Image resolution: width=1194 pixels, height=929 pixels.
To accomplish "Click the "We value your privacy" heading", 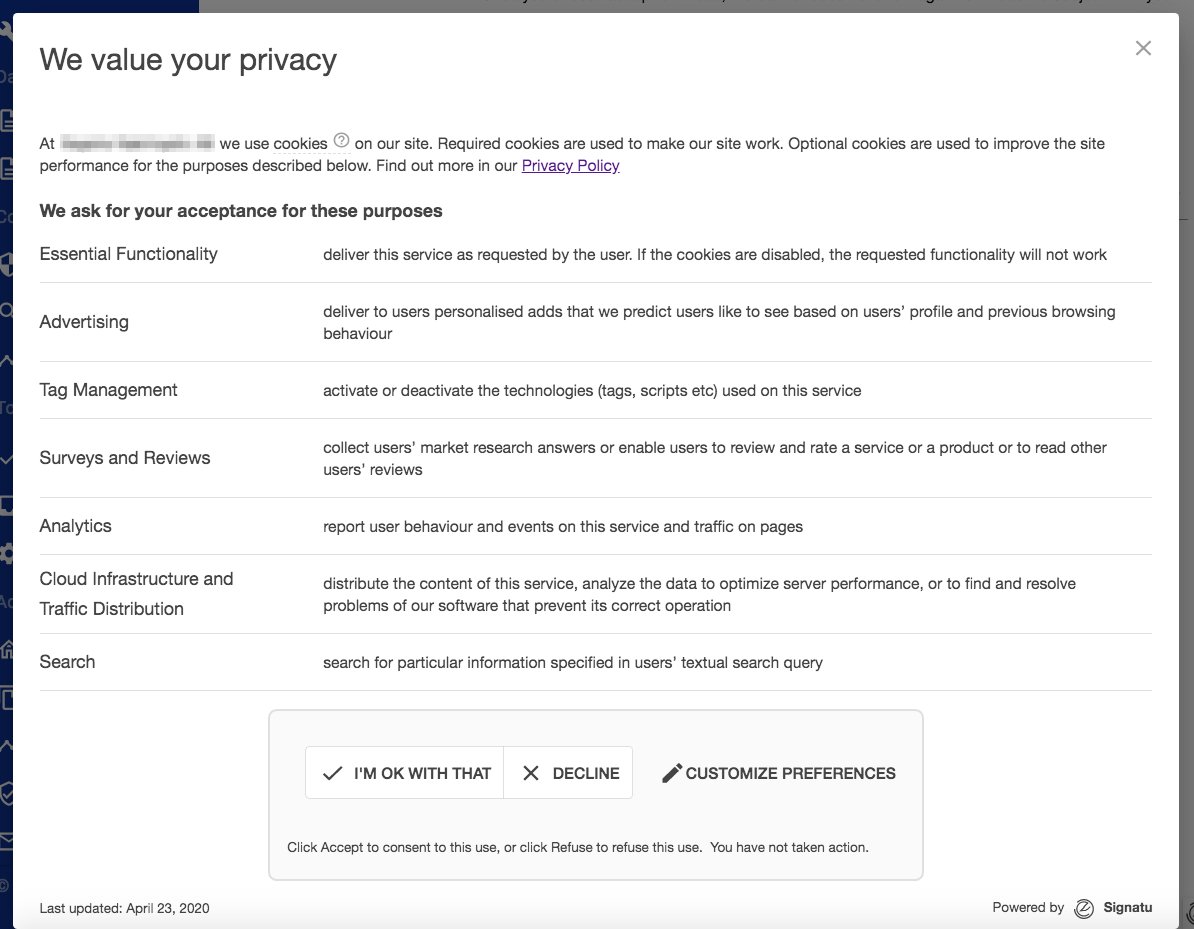I will point(188,60).
